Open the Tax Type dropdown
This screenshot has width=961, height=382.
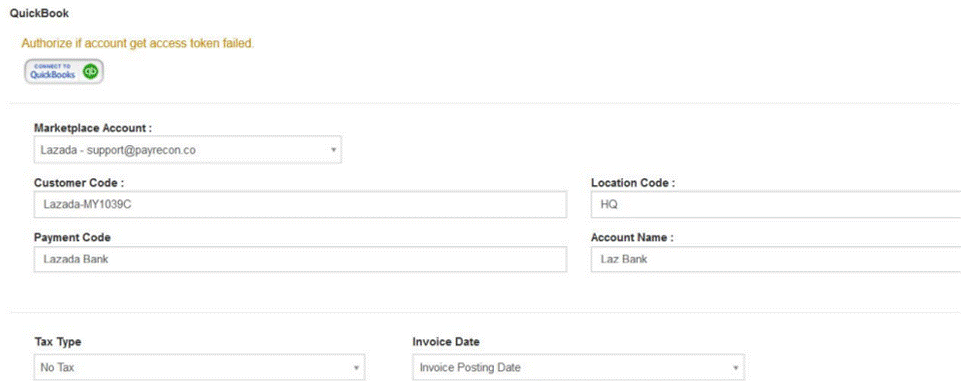click(199, 367)
